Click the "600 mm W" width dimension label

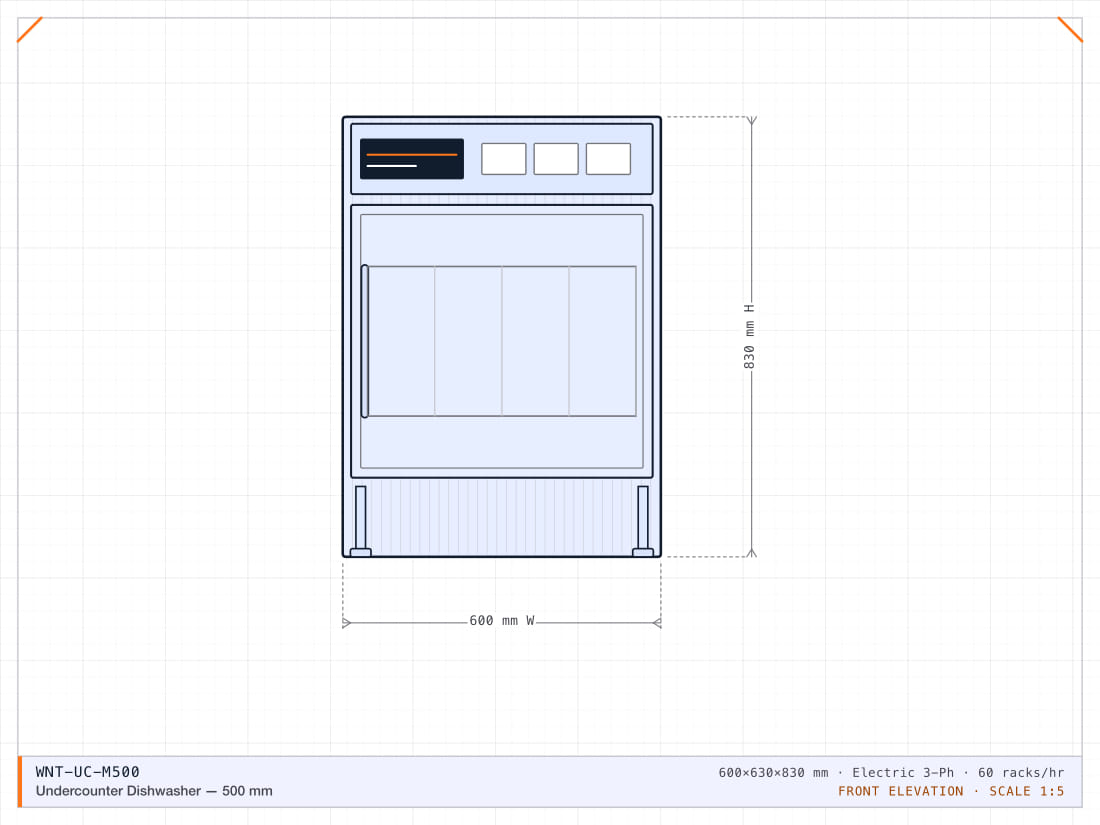pyautogui.click(x=502, y=621)
